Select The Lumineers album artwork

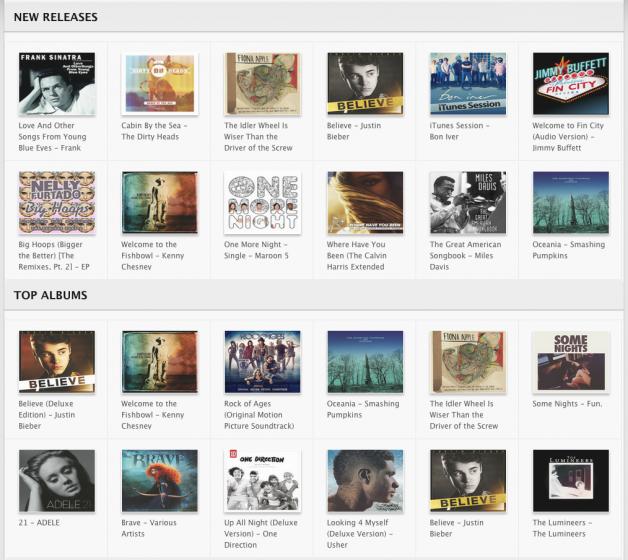click(x=571, y=481)
